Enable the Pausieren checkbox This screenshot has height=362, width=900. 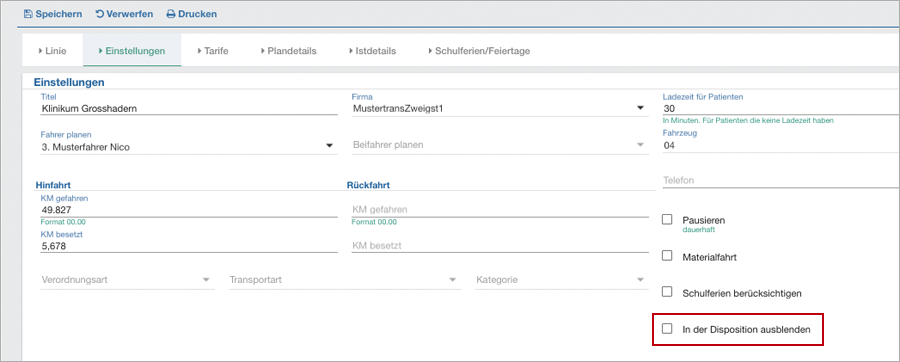click(x=667, y=219)
